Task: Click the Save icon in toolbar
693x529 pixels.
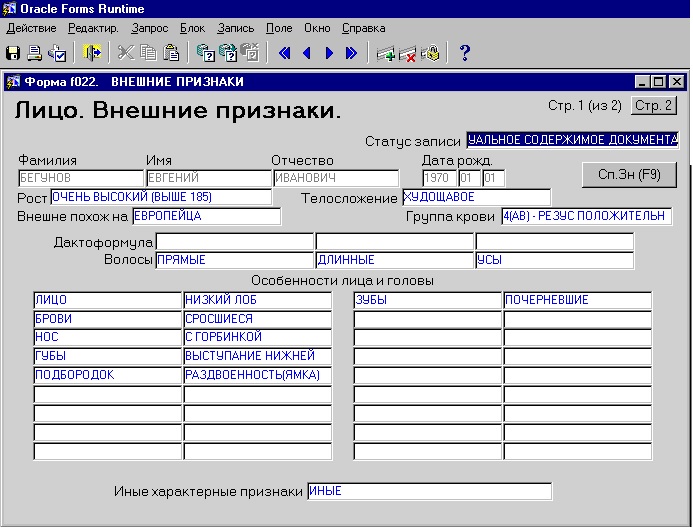Action: (x=13, y=54)
